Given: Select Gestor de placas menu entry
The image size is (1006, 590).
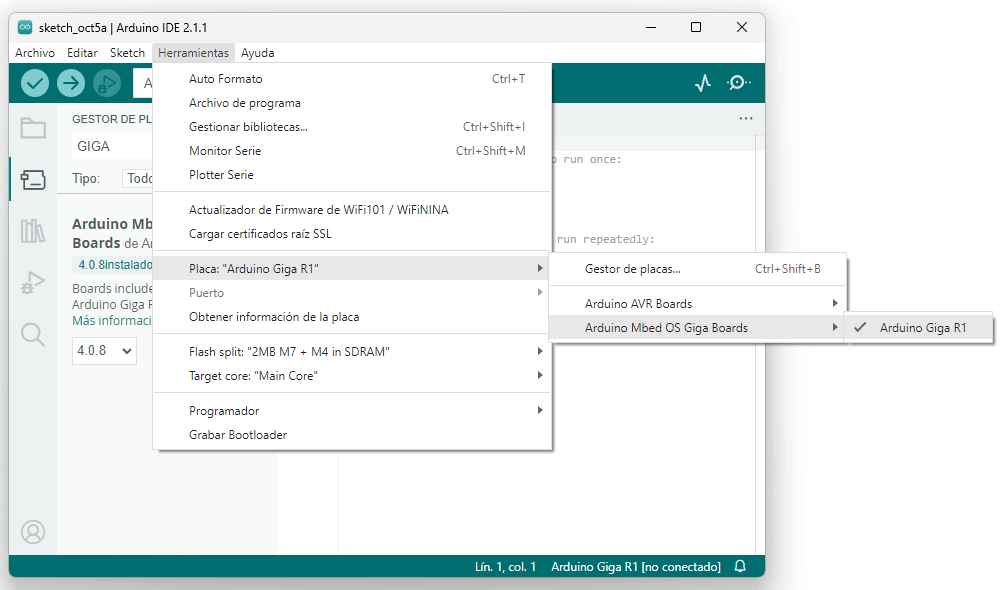Looking at the screenshot, I should click(632, 269).
